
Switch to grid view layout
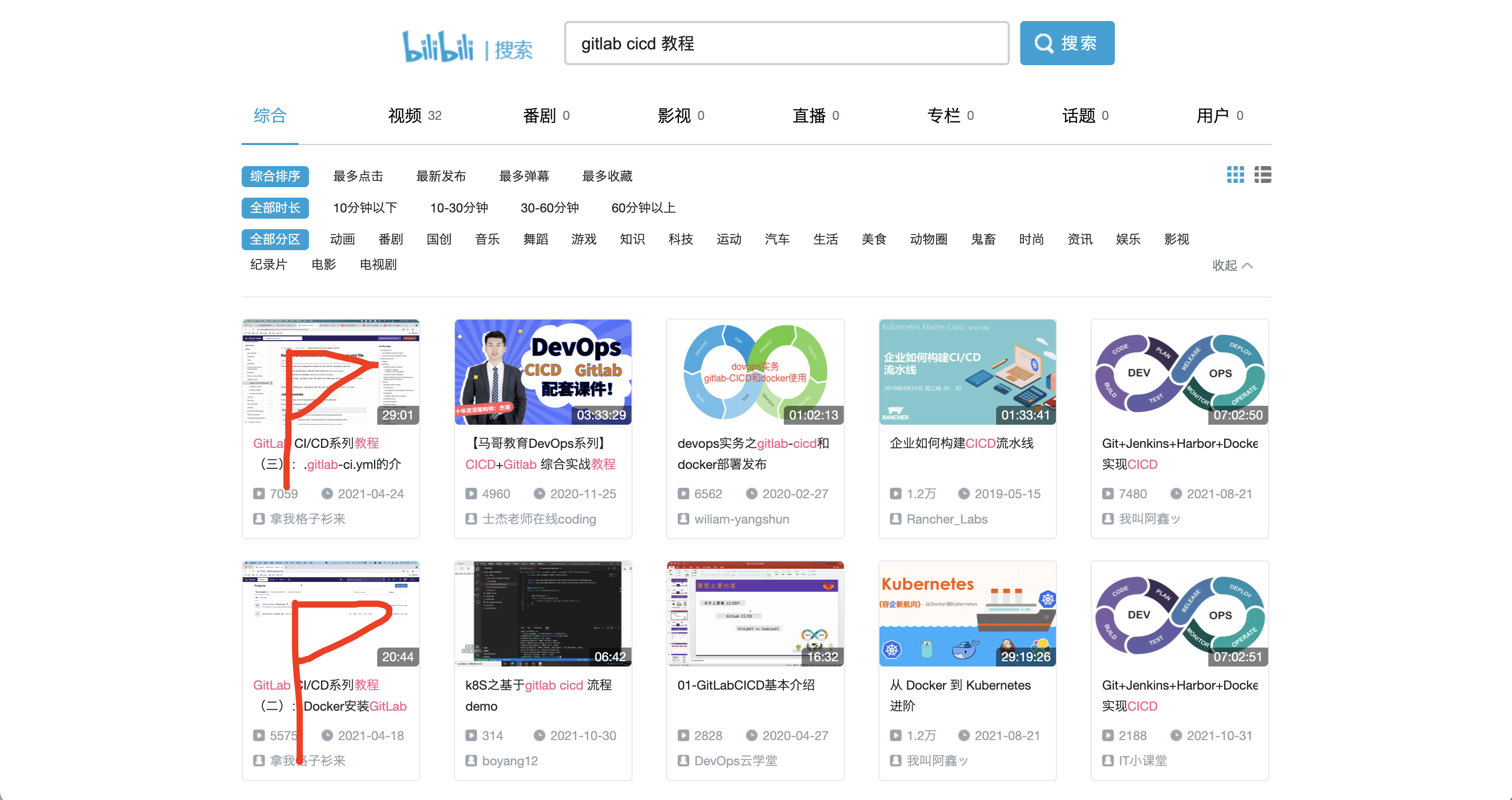tap(1235, 175)
